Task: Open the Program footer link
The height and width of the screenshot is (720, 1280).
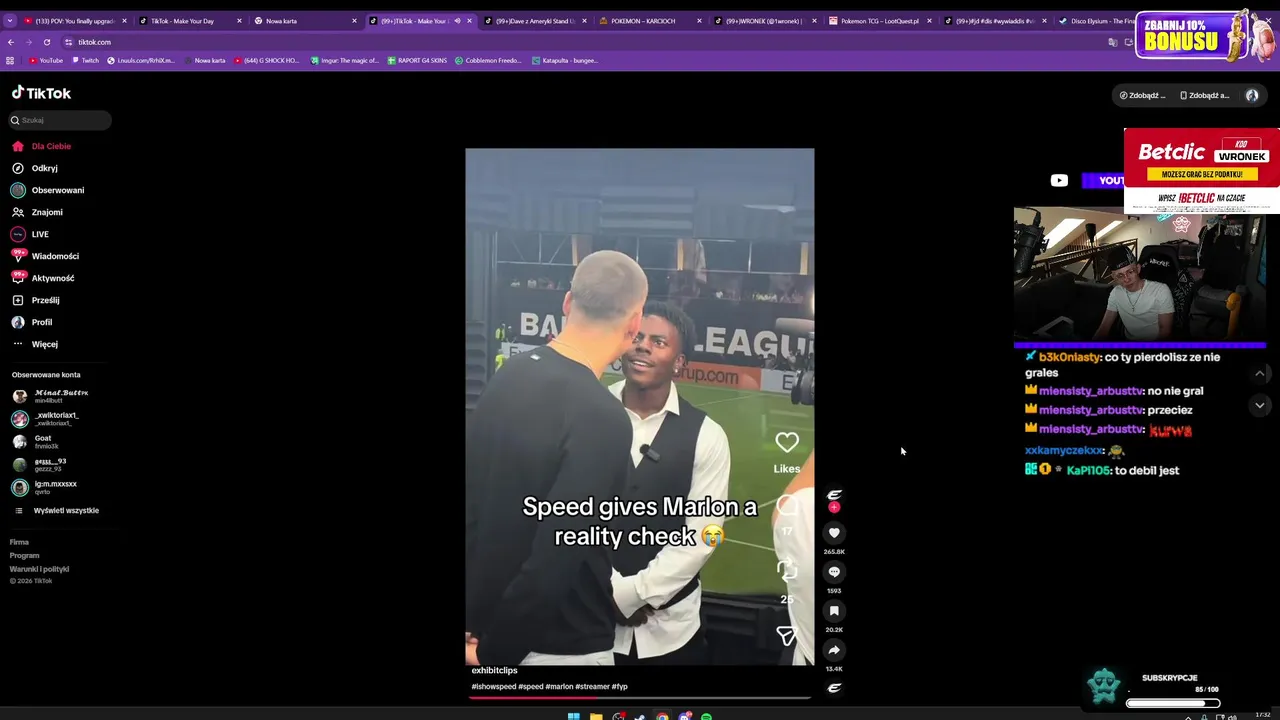Action: tap(24, 555)
